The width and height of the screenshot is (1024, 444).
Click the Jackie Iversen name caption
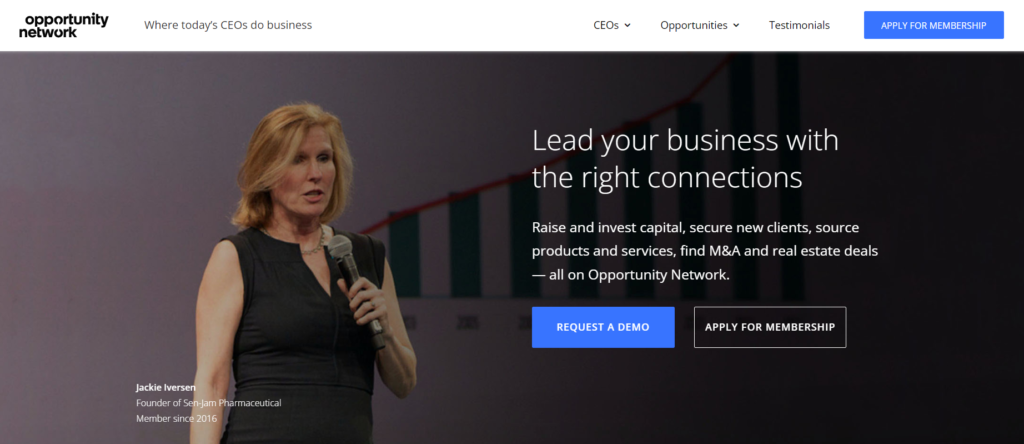click(165, 387)
